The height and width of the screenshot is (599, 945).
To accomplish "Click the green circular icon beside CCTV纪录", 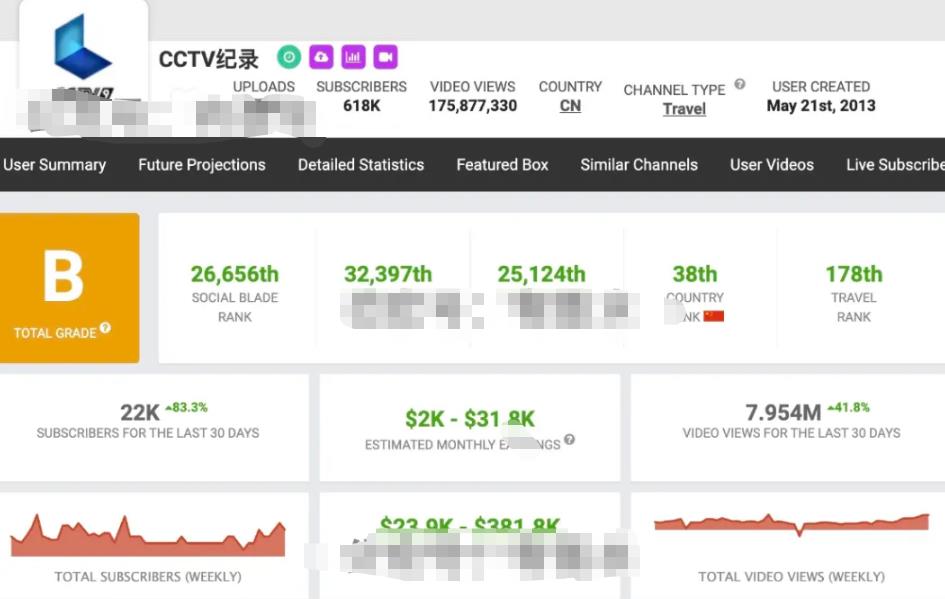I will [x=289, y=57].
